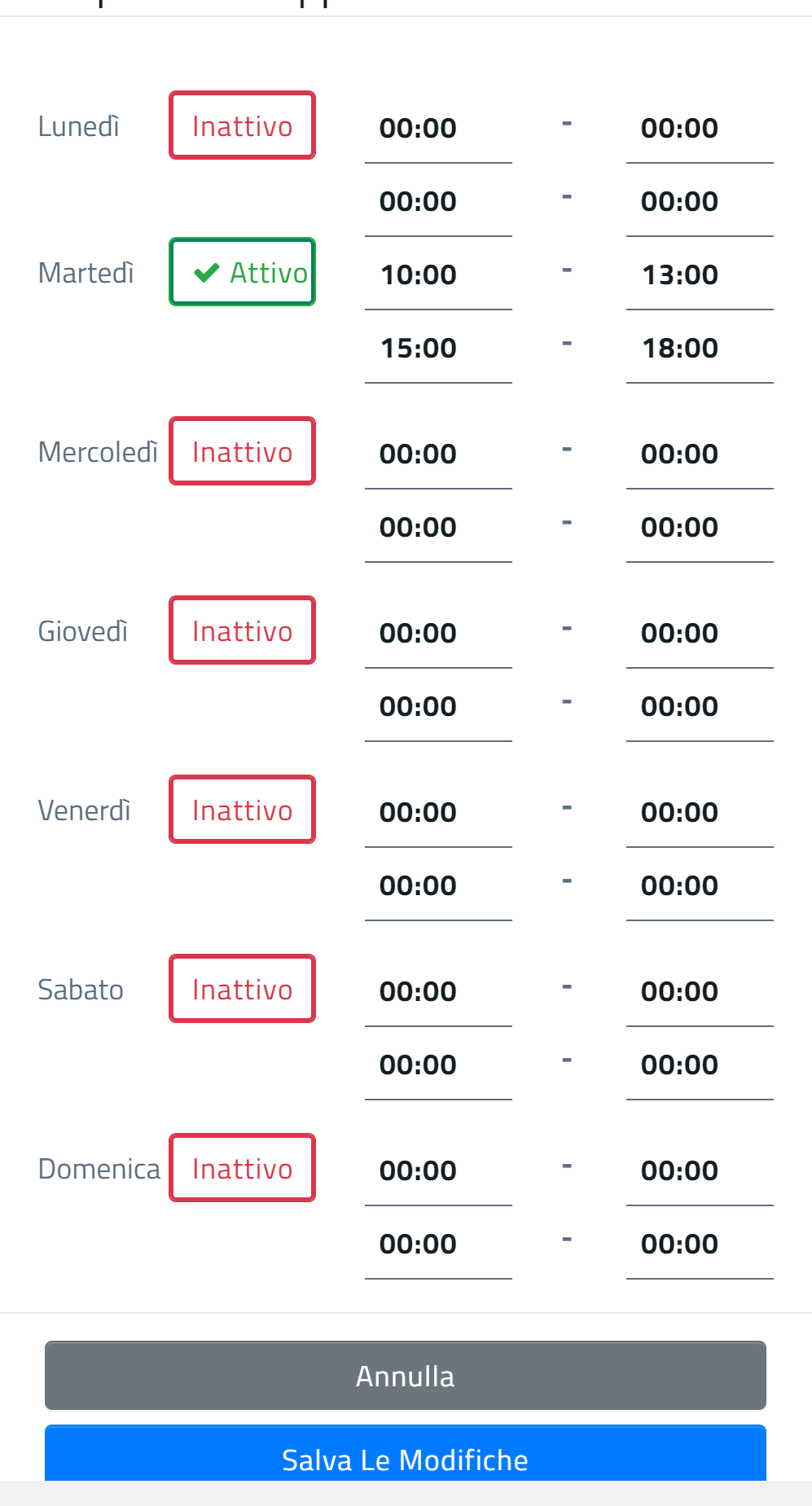This screenshot has width=812, height=1506.
Task: Change Martedì second start time 15:00
Action: 438,349
